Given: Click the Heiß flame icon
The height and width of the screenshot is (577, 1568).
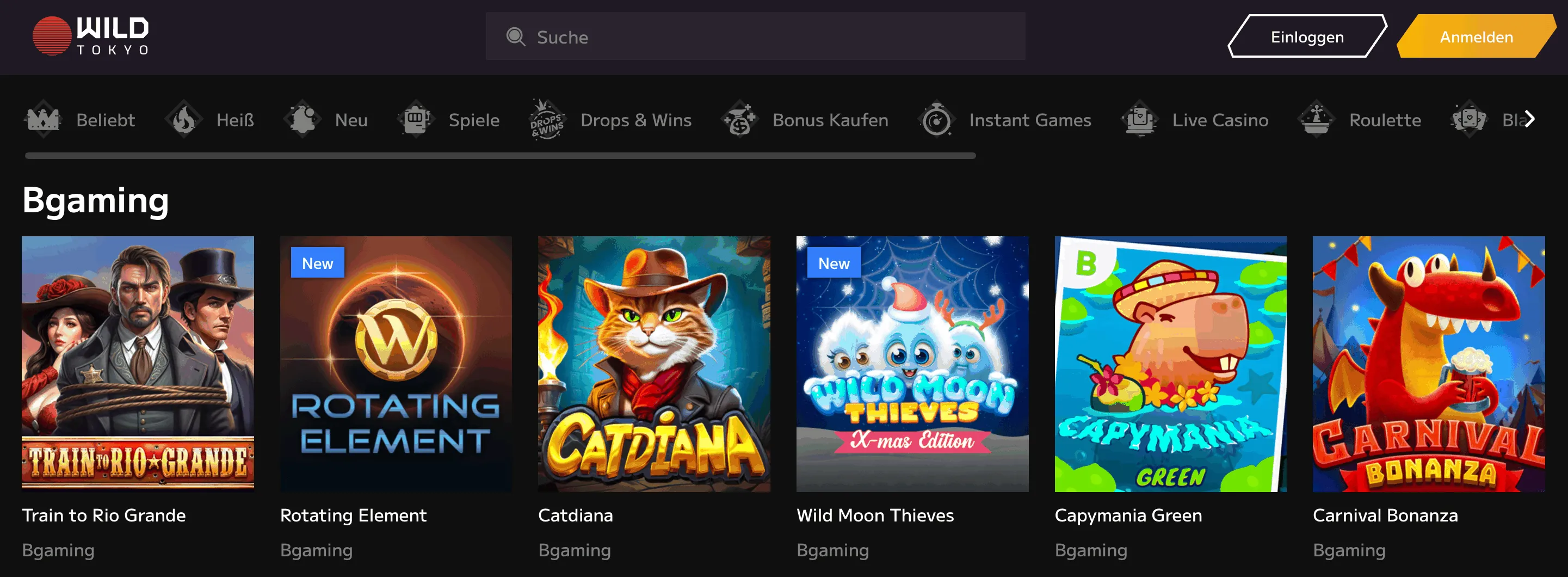Looking at the screenshot, I should [184, 119].
